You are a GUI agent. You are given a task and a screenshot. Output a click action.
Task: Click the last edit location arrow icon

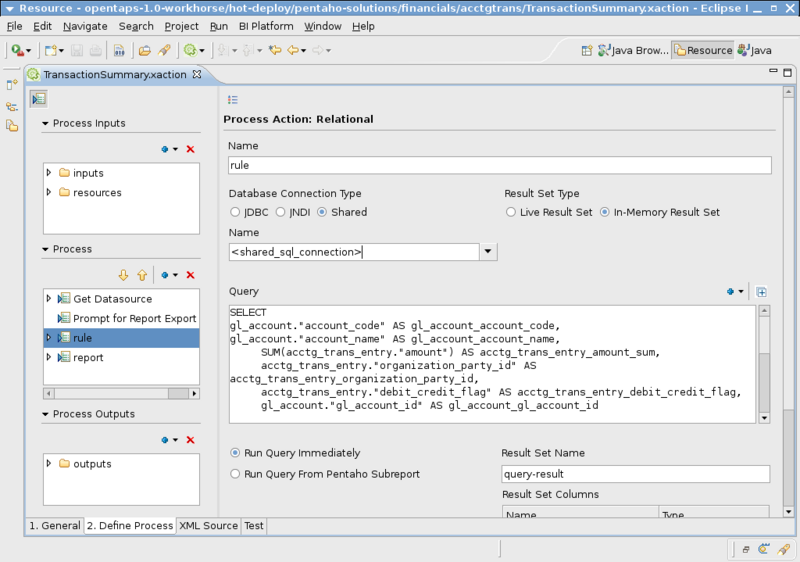click(275, 50)
